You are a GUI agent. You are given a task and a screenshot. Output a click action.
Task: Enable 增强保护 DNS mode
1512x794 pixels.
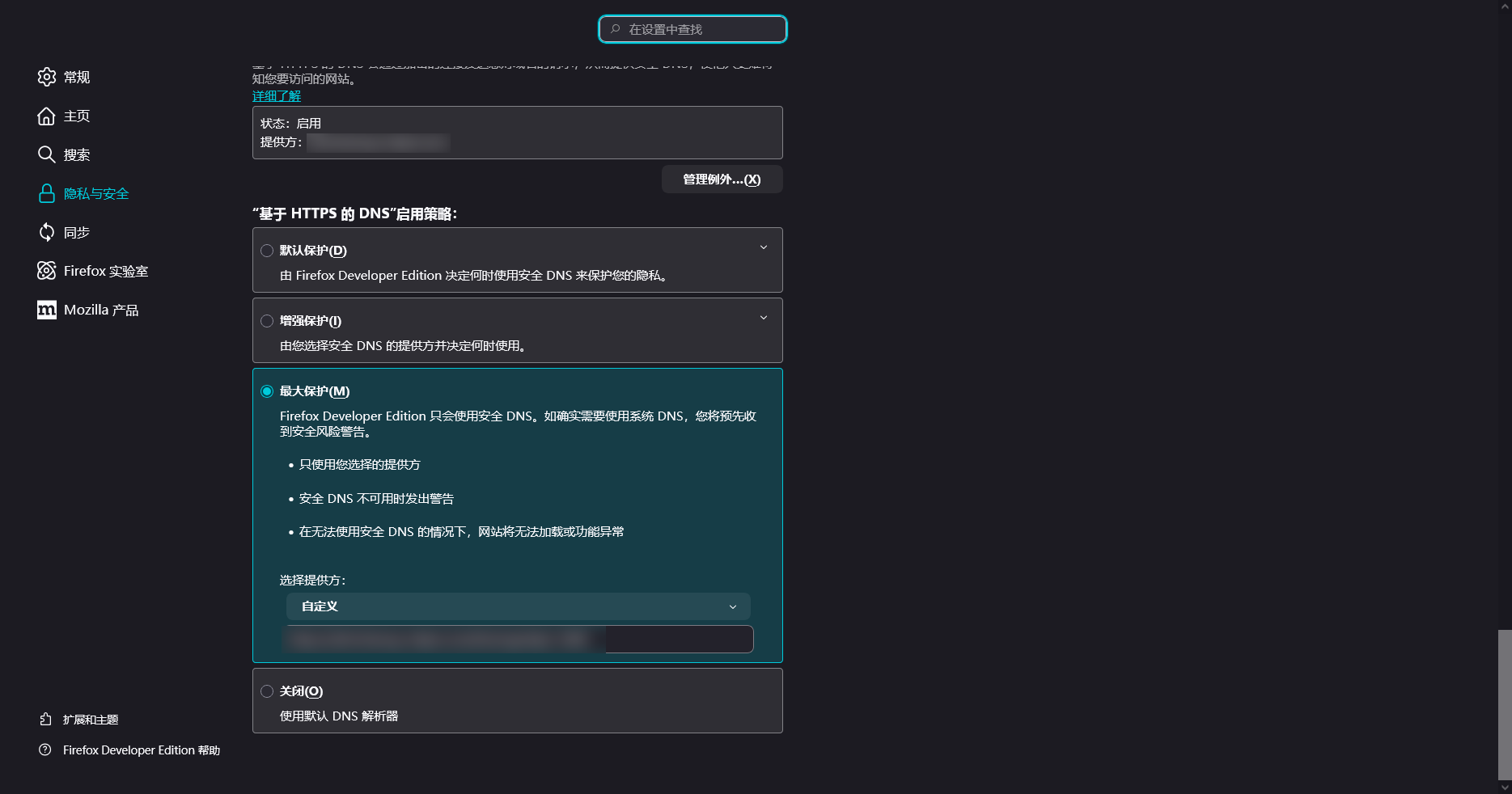[267, 321]
